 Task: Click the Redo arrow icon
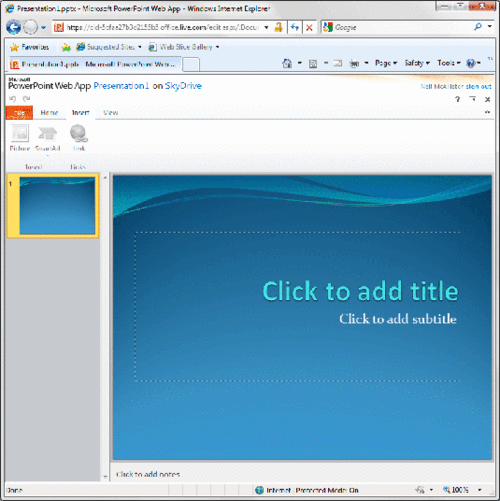point(26,99)
